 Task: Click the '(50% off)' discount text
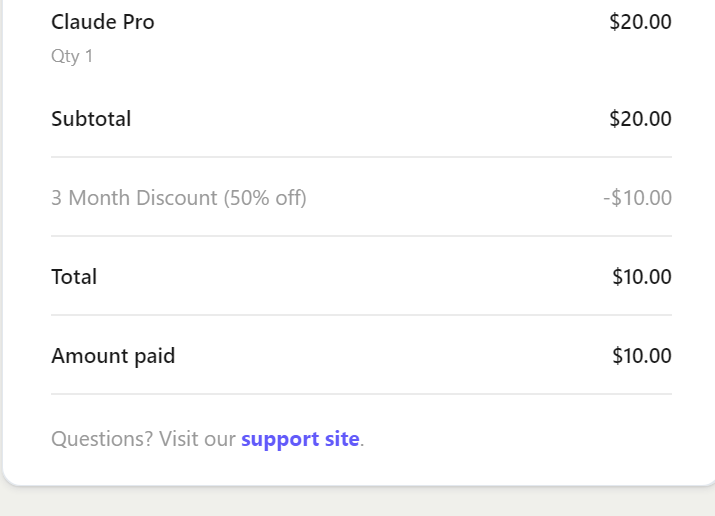[x=265, y=198]
